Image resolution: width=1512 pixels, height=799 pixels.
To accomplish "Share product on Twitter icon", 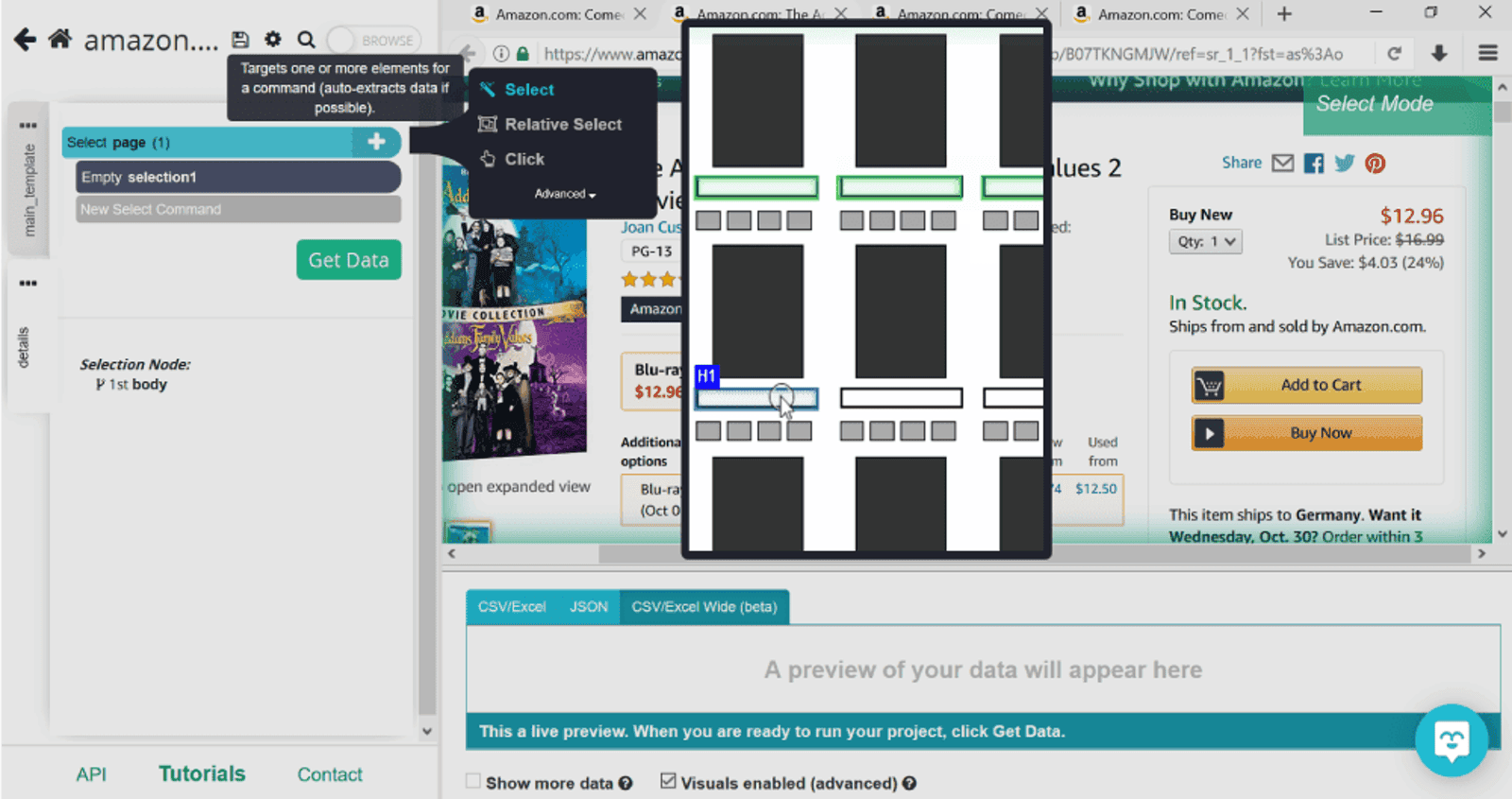I will (x=1345, y=163).
